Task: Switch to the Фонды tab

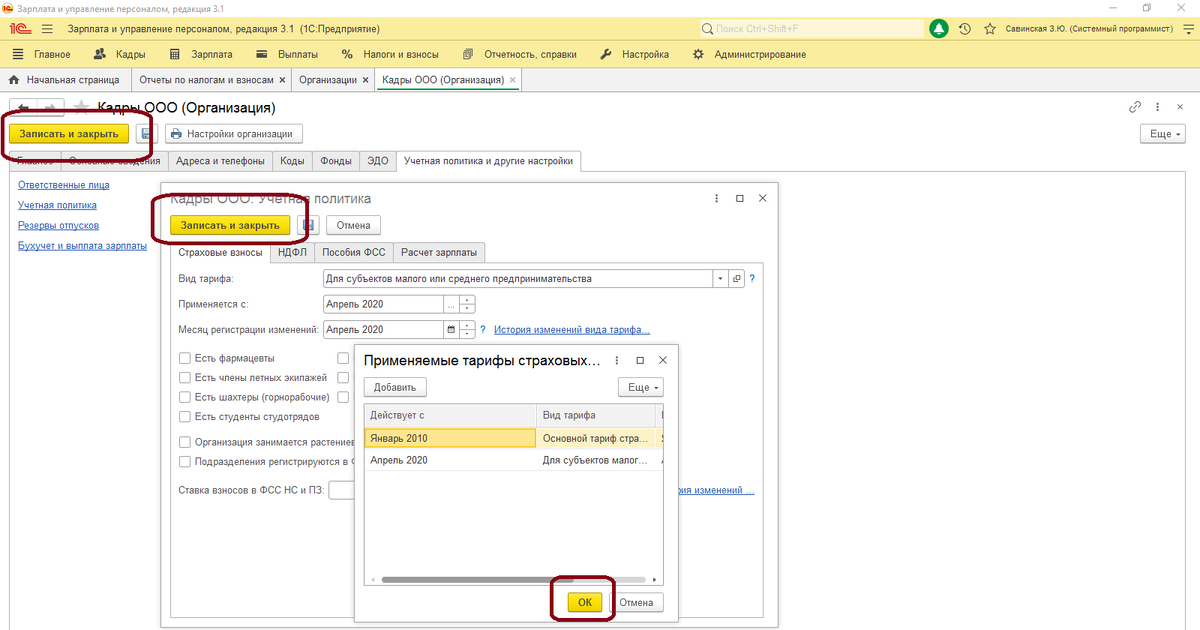Action: (336, 160)
